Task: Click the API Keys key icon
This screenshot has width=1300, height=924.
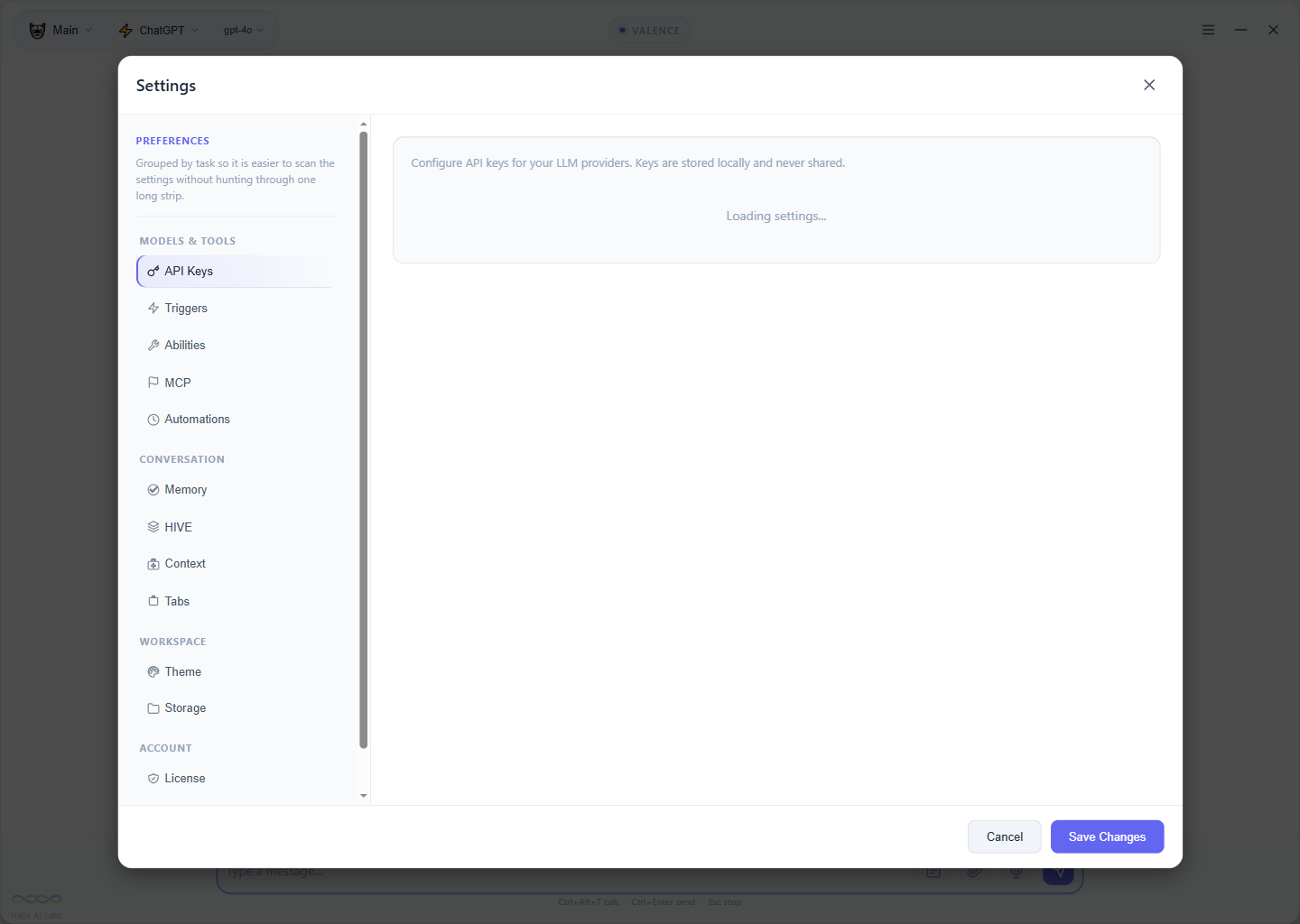Action: 154,271
